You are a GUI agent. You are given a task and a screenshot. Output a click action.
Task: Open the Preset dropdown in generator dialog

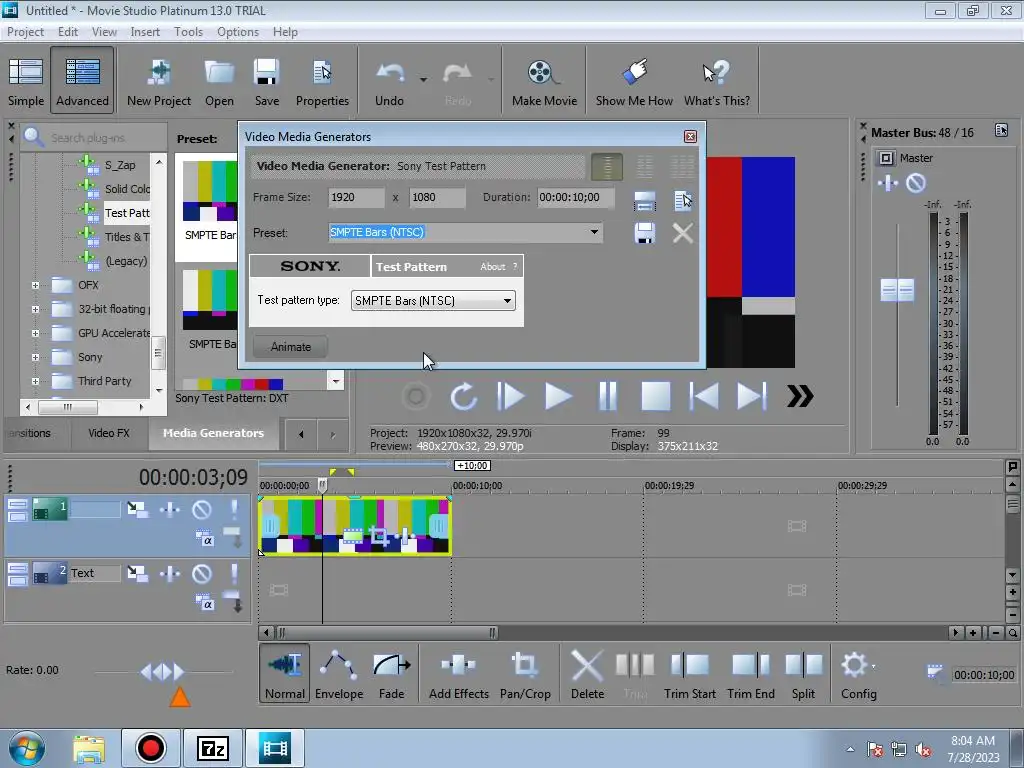coord(594,232)
